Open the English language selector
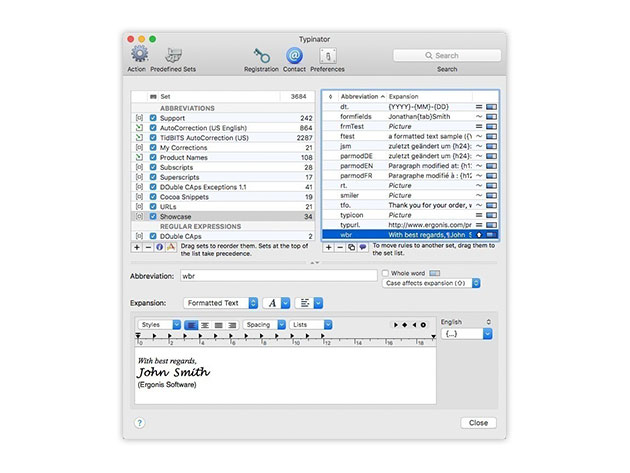Image resolution: width=630 pixels, height=473 pixels. tap(466, 322)
